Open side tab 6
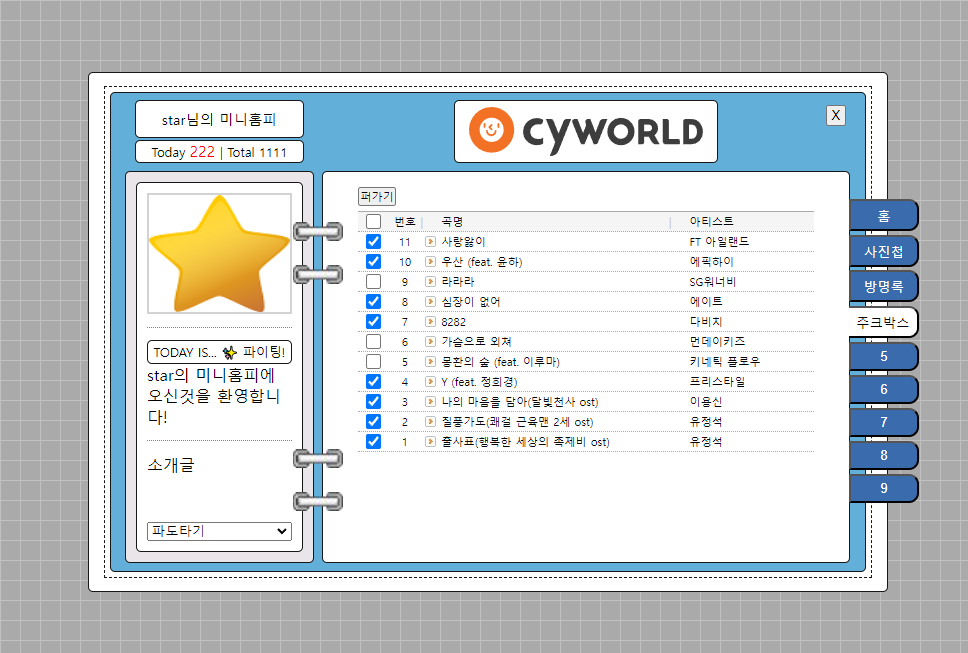968x653 pixels. pyautogui.click(x=883, y=389)
